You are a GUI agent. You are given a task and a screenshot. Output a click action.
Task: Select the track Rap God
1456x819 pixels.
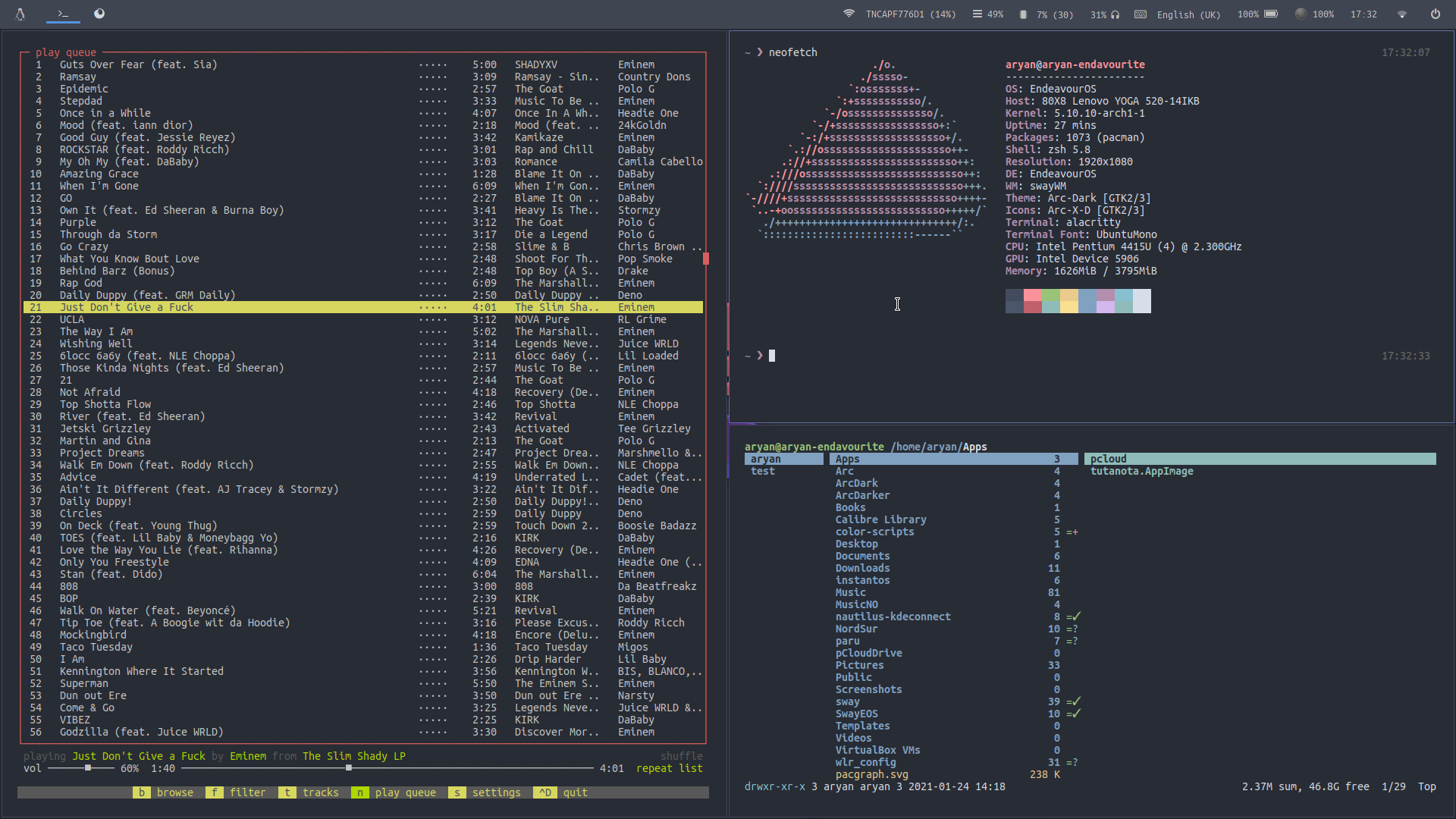[x=363, y=283]
